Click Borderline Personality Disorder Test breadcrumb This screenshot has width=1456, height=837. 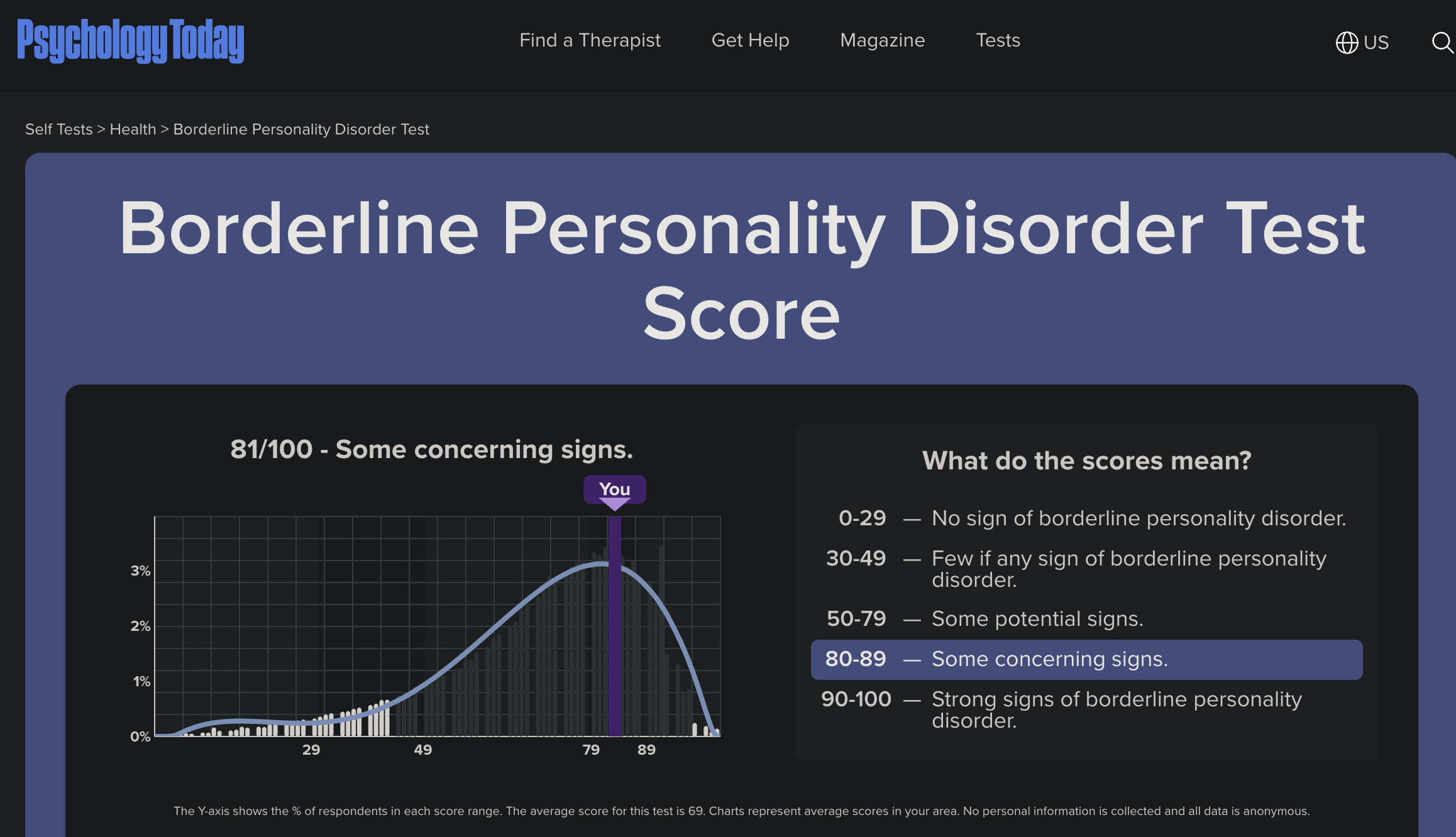301,129
